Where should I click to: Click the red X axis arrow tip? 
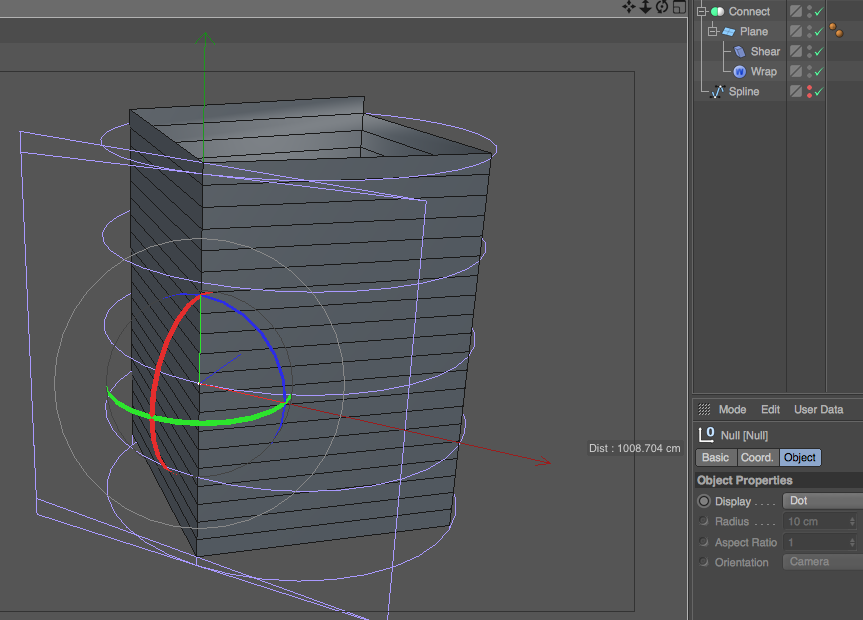click(543, 461)
